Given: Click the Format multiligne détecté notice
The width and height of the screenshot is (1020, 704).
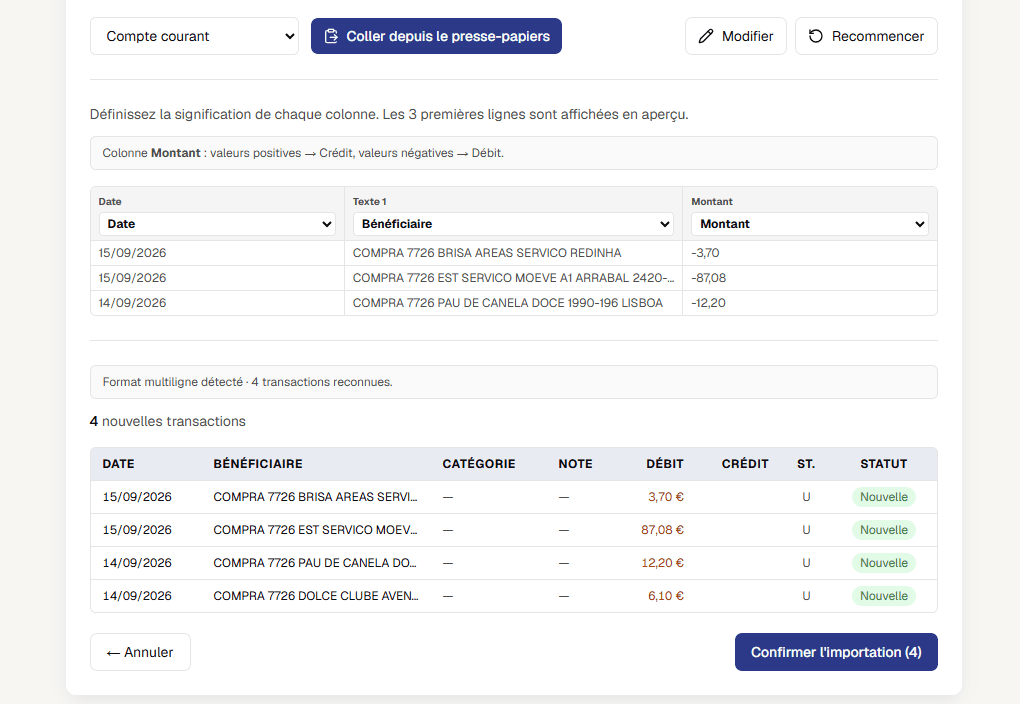Looking at the screenshot, I should [514, 382].
